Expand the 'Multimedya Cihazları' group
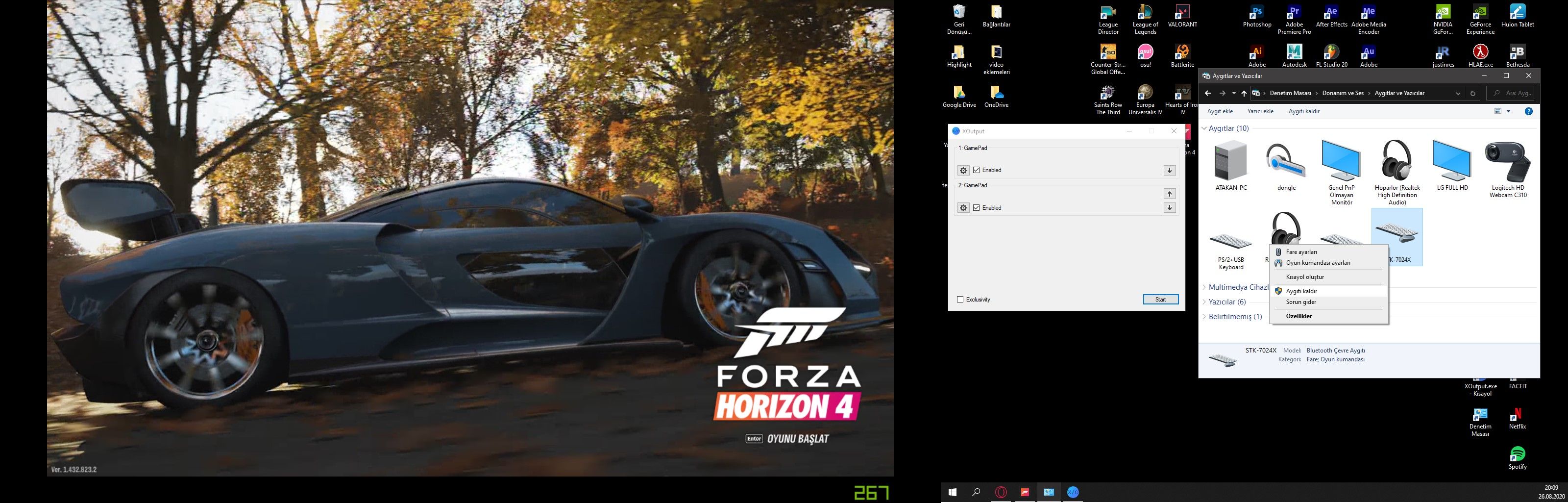The image size is (1568, 503). (1204, 287)
